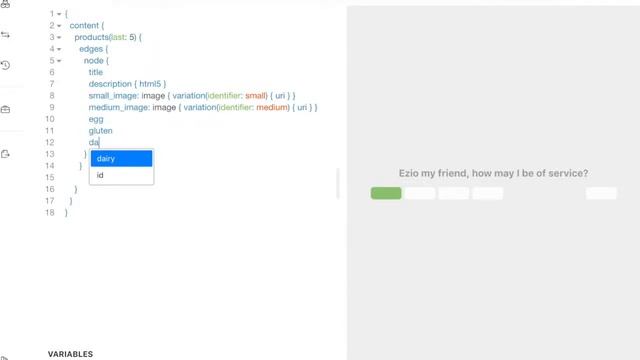The height and width of the screenshot is (360, 640).
Task: Open the VARIABLES panel header
Action: click(70, 354)
